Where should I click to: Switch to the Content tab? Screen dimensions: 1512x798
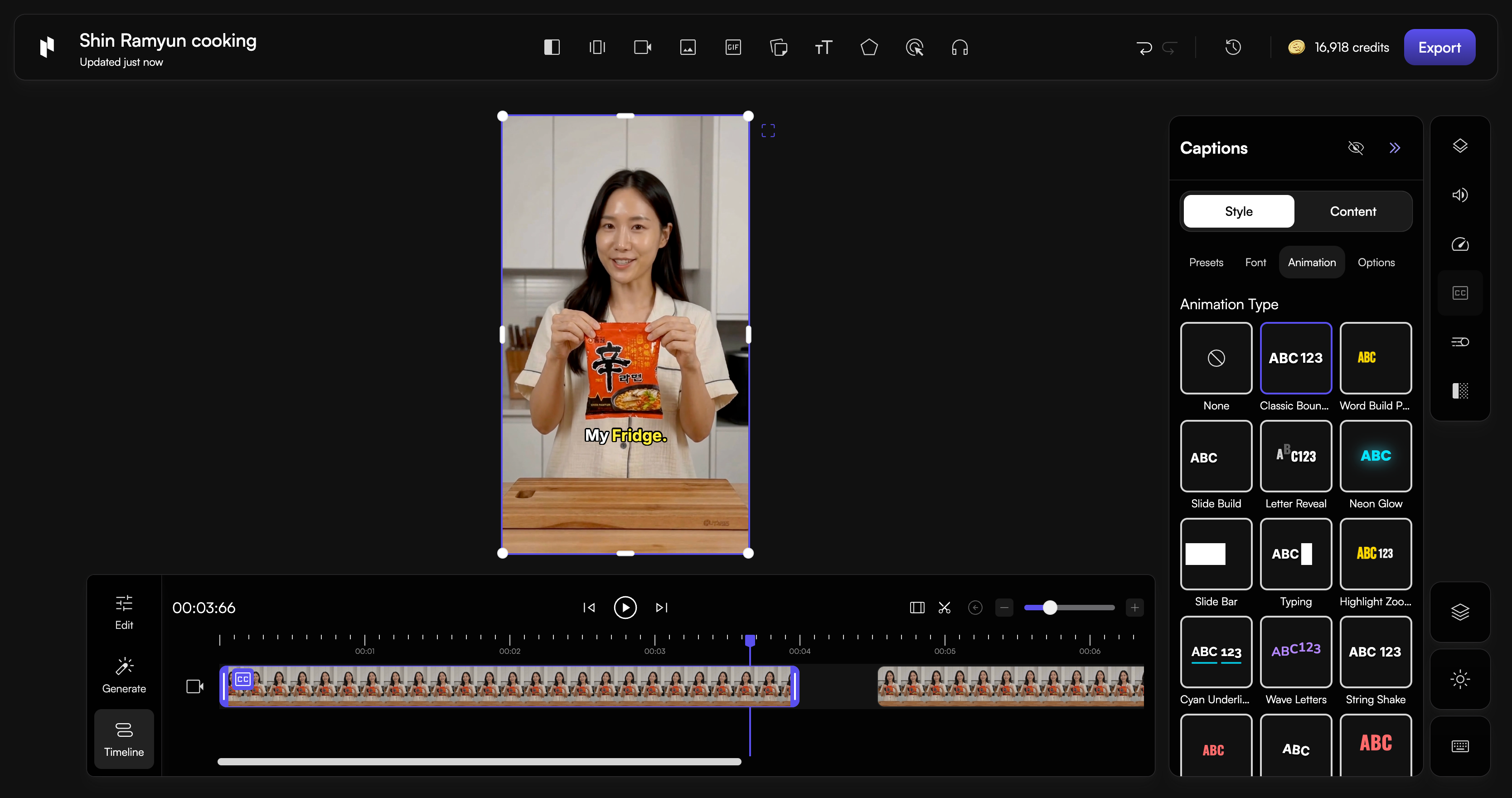click(1352, 211)
